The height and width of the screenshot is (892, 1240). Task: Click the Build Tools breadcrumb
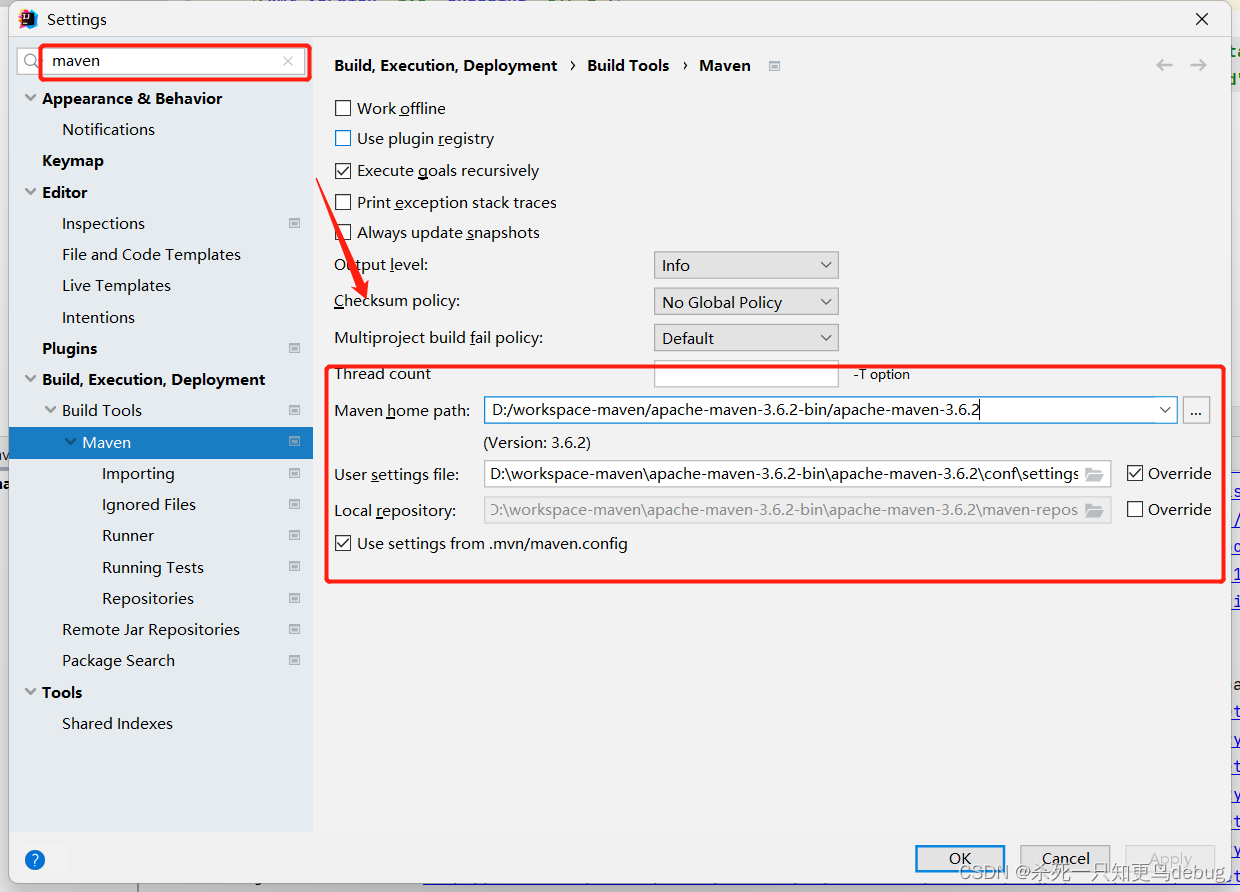[628, 65]
